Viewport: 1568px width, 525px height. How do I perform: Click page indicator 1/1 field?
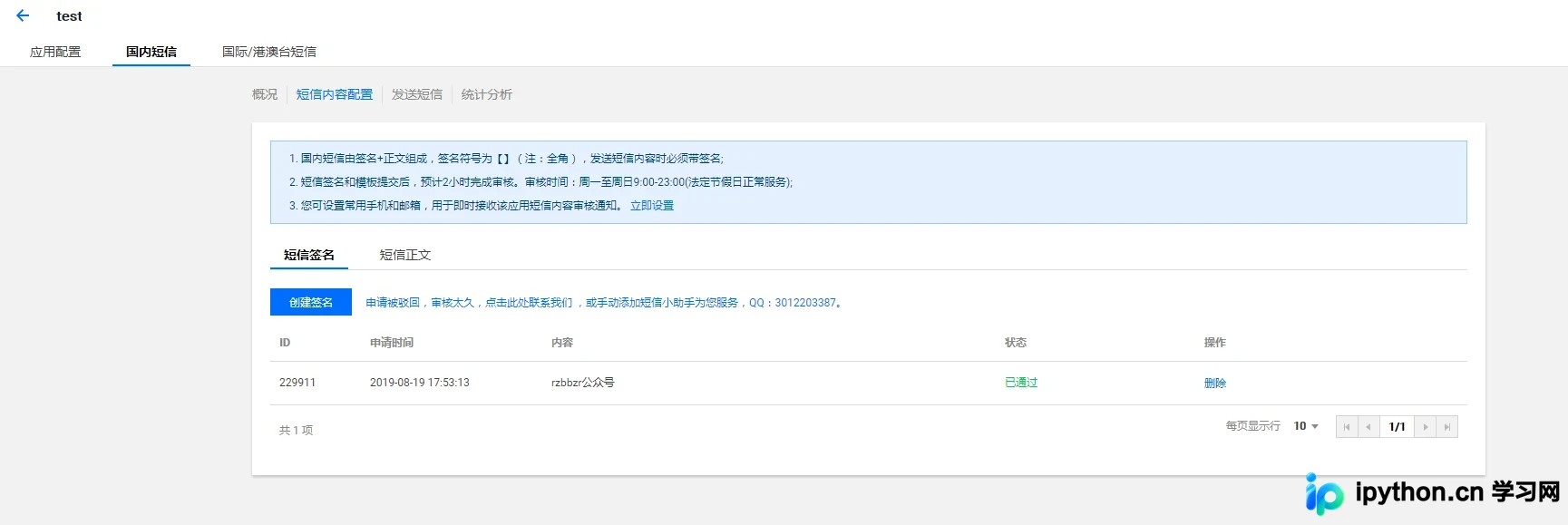coord(1398,427)
